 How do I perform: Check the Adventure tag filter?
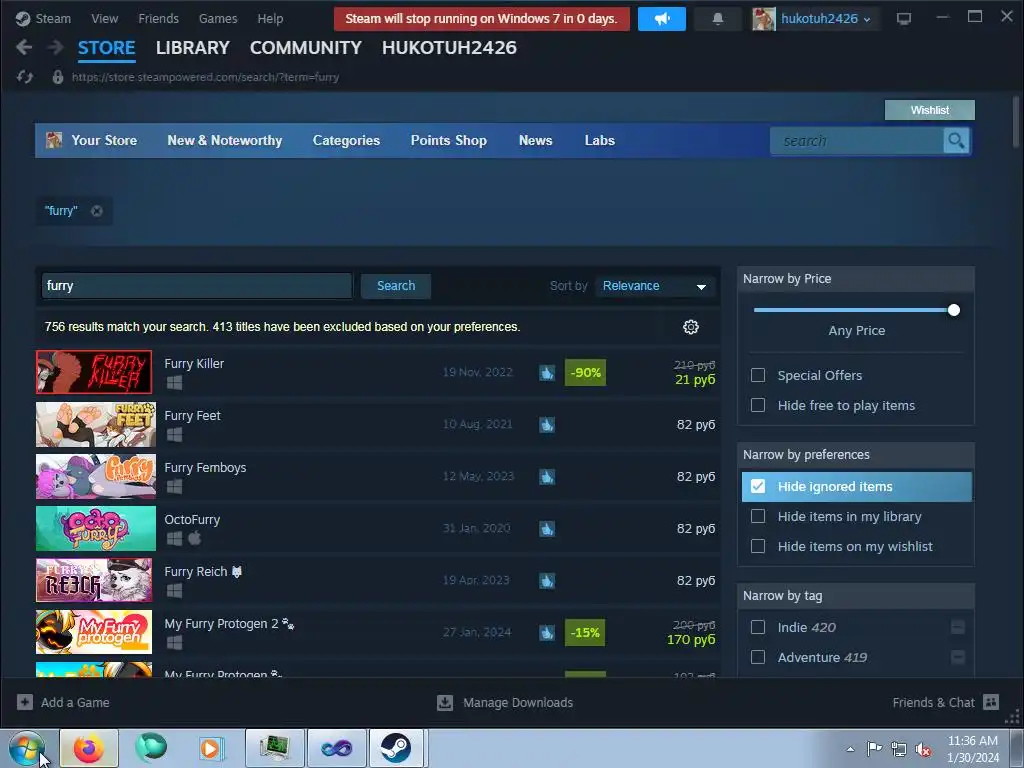(x=758, y=658)
